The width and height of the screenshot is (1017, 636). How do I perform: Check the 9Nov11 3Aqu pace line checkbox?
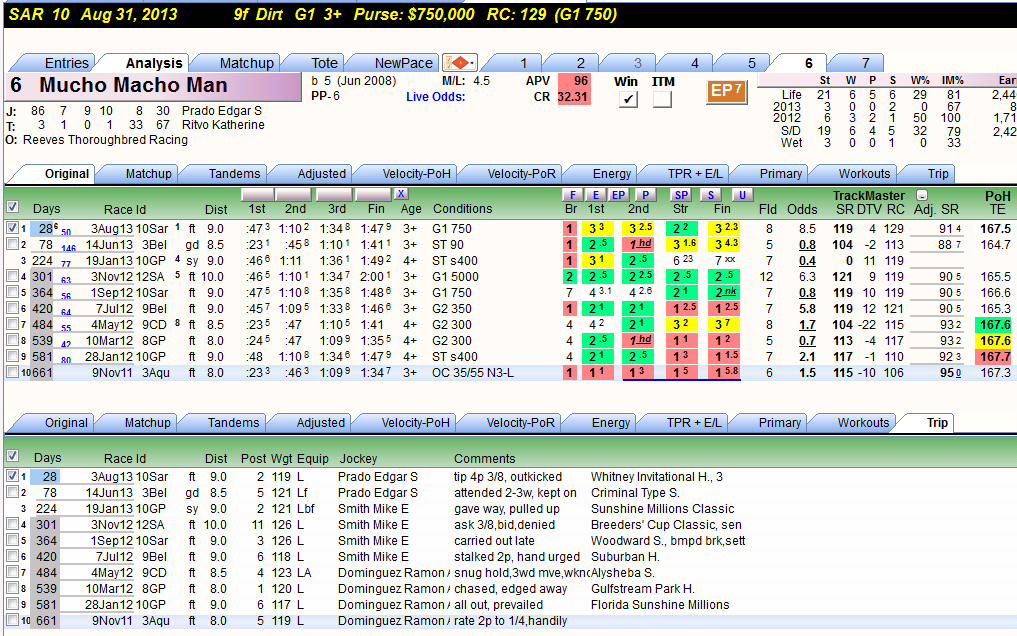click(x=12, y=372)
